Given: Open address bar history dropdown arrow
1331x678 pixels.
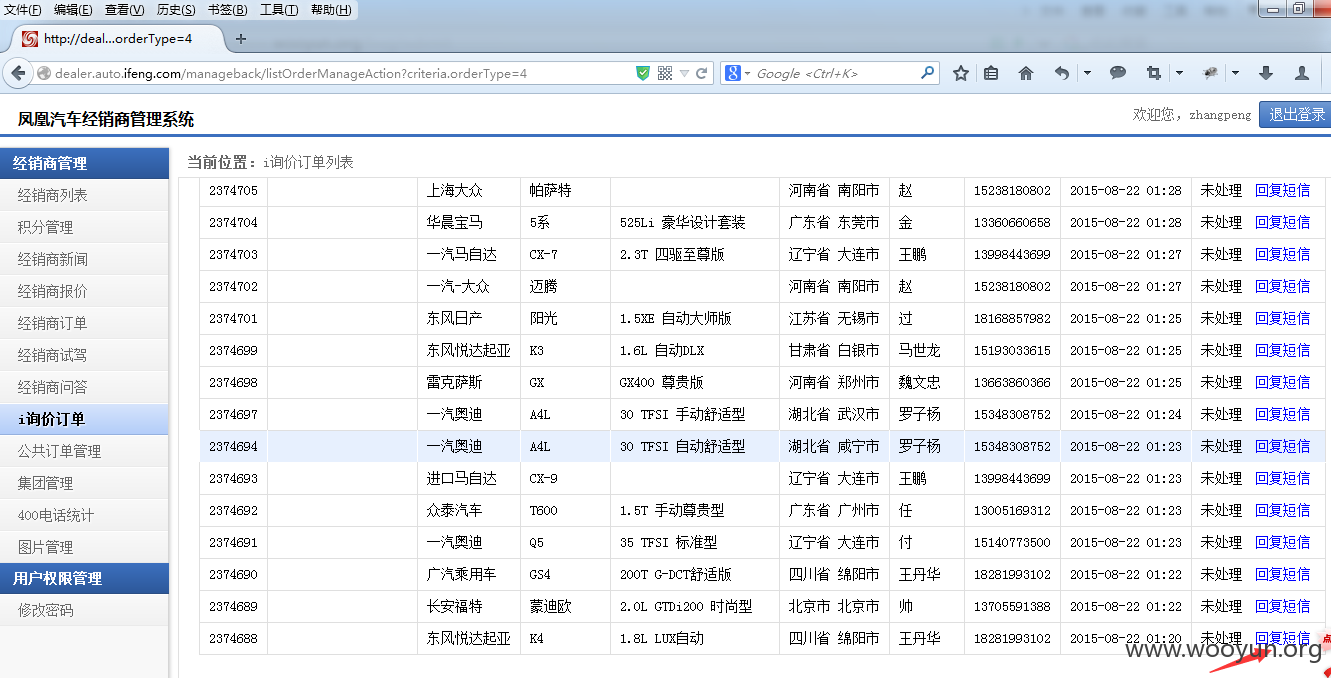Looking at the screenshot, I should tap(684, 73).
